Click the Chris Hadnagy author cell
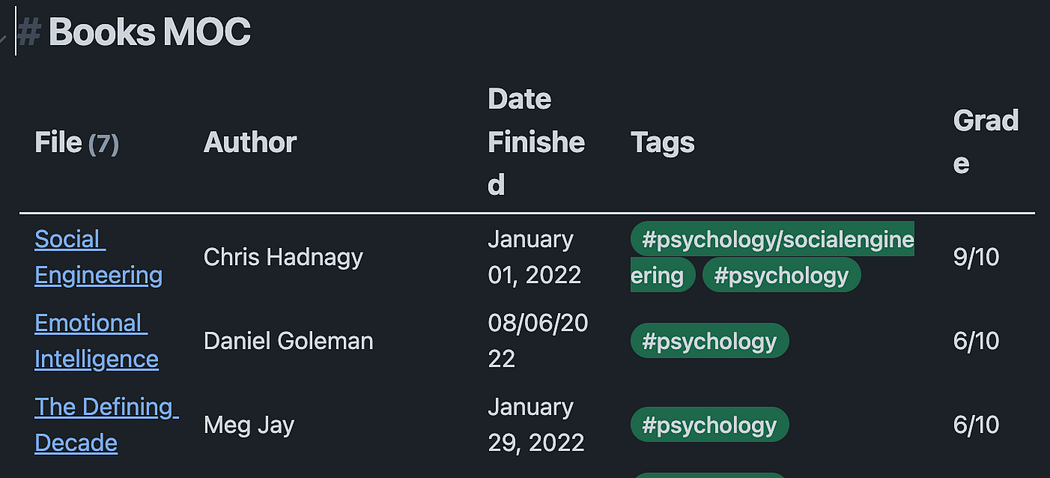The height and width of the screenshot is (478, 1050). tap(283, 257)
